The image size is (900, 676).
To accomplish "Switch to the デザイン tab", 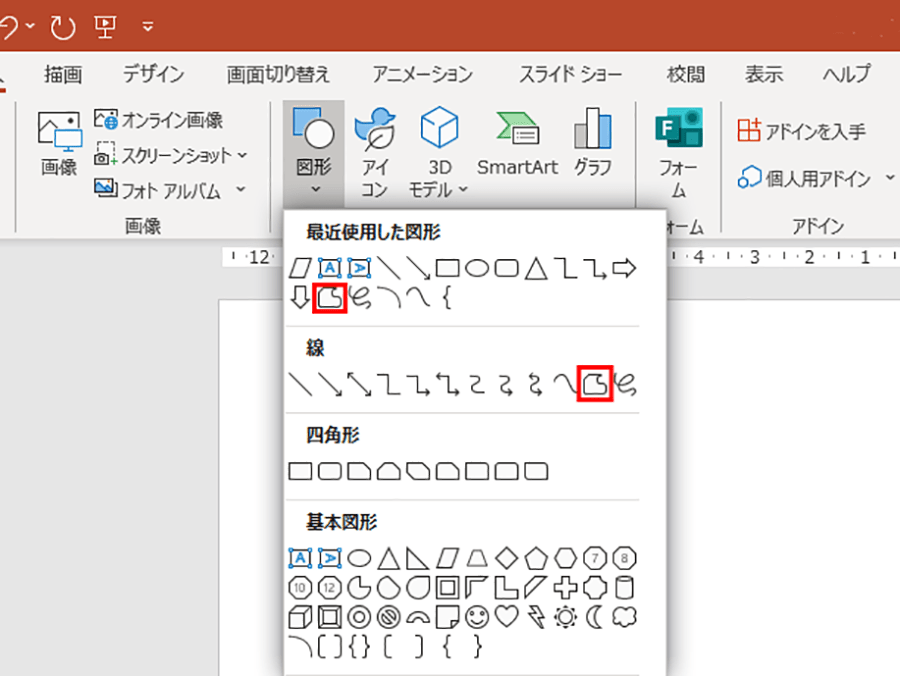I will (153, 75).
